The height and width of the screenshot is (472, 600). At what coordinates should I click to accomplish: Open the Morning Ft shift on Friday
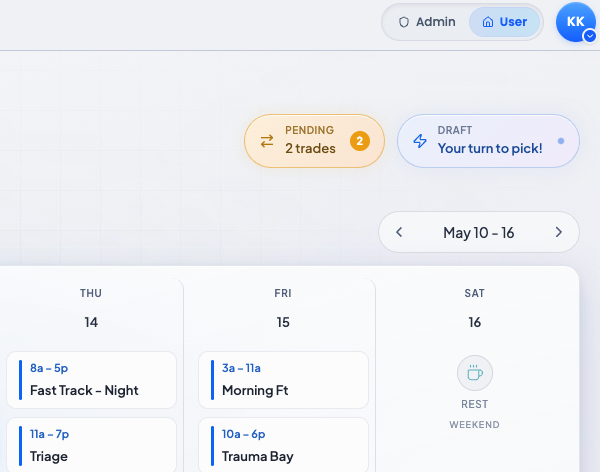[x=283, y=380]
